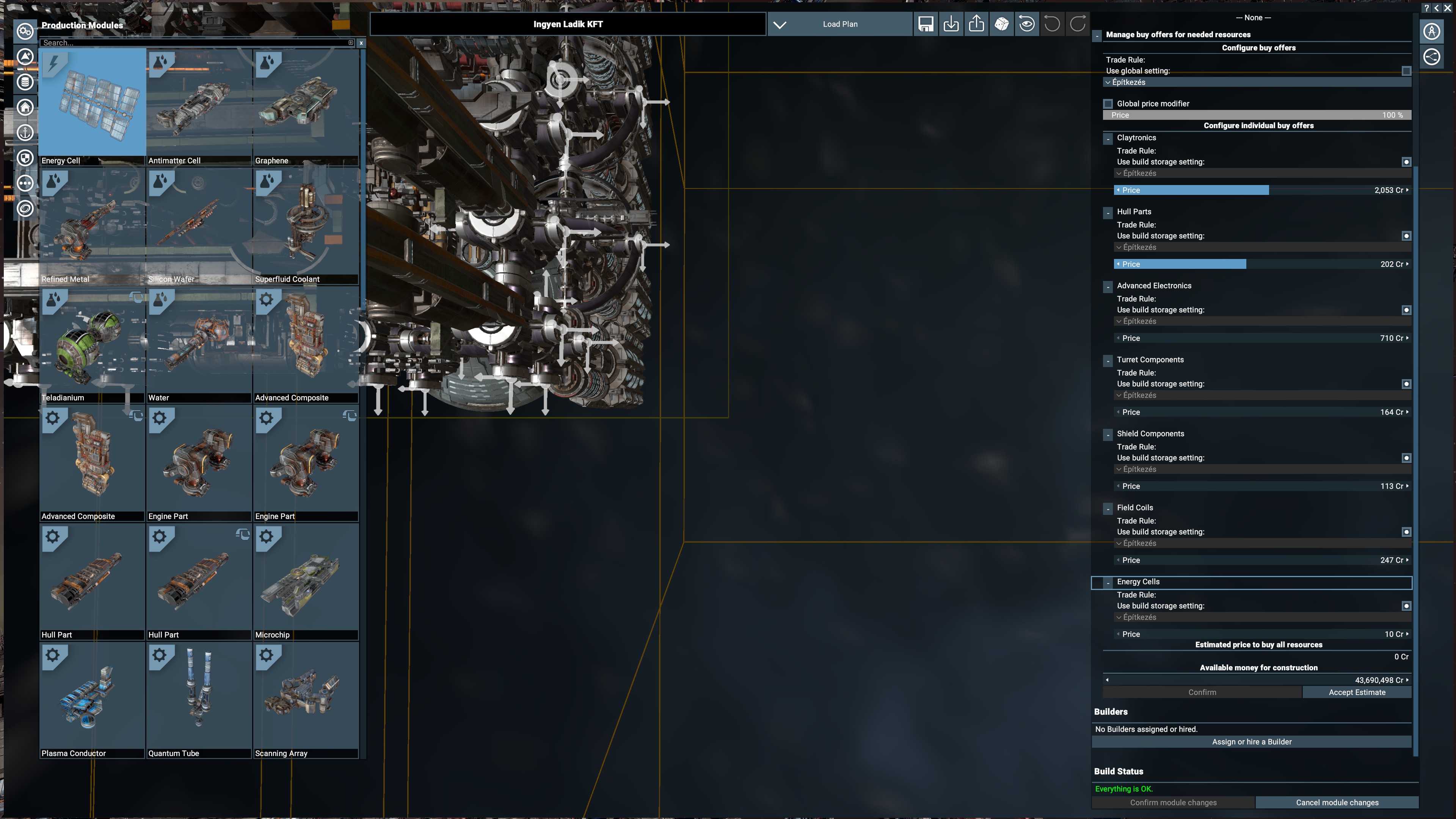
Task: Select the three-dots other modules sidebar icon
Action: [x=25, y=183]
